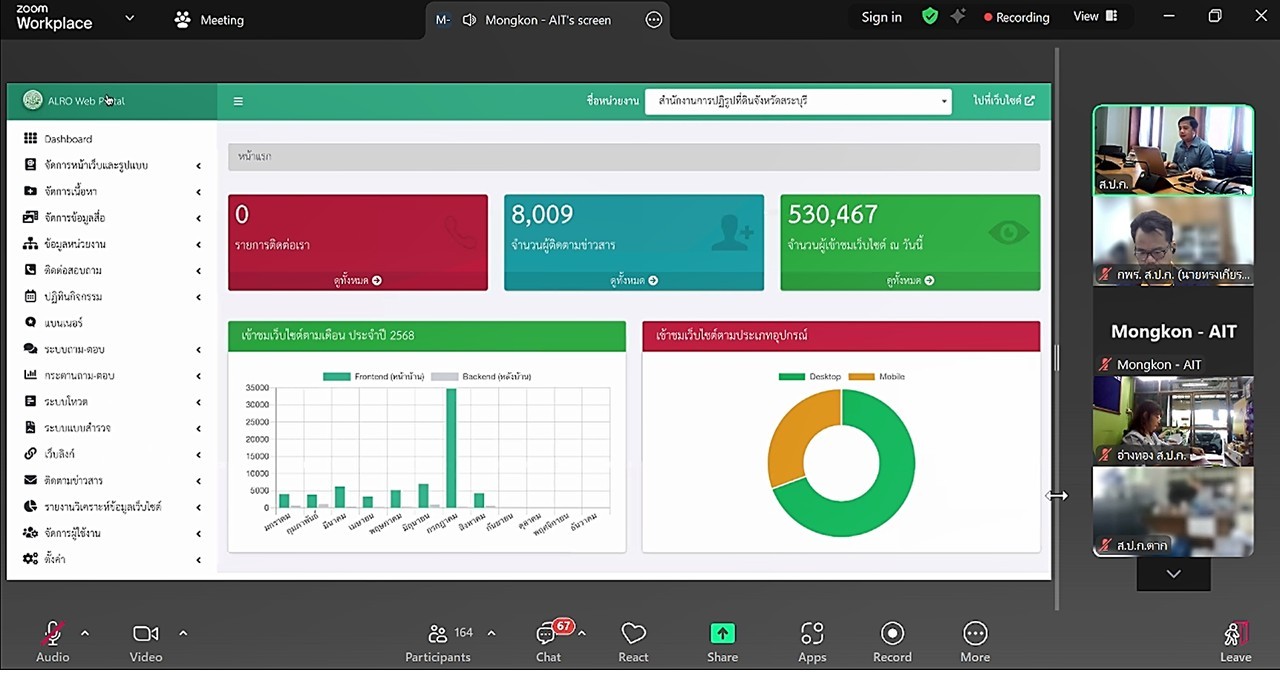Switch to the Meeting tab
Viewport: 1280px width, 674px height.
(209, 20)
